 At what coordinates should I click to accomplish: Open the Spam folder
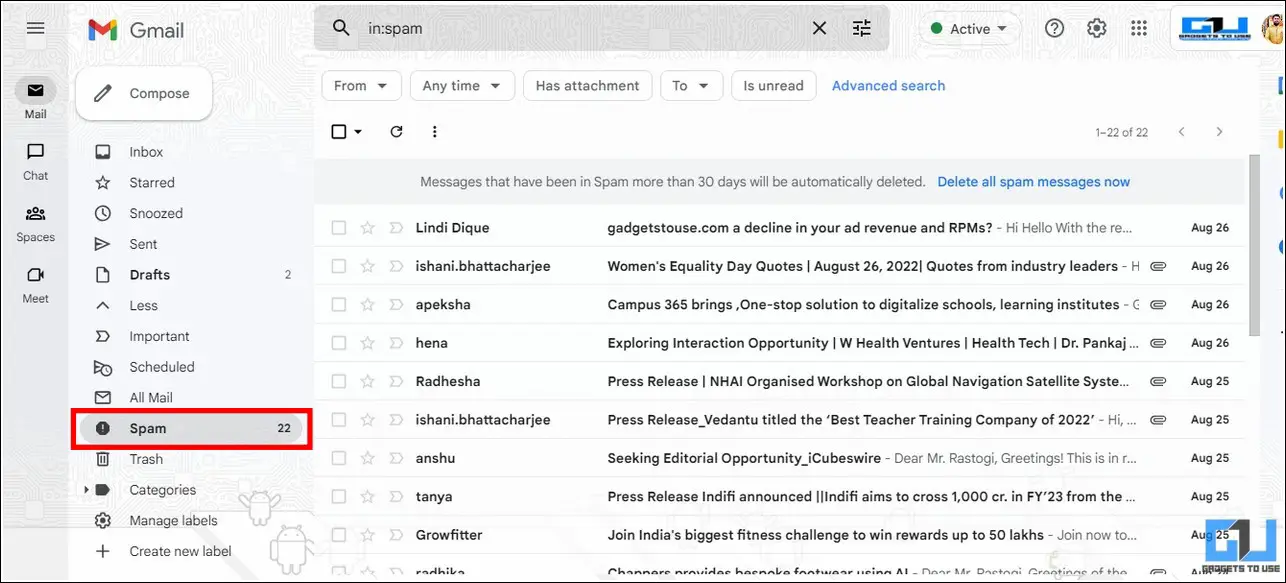tap(191, 428)
